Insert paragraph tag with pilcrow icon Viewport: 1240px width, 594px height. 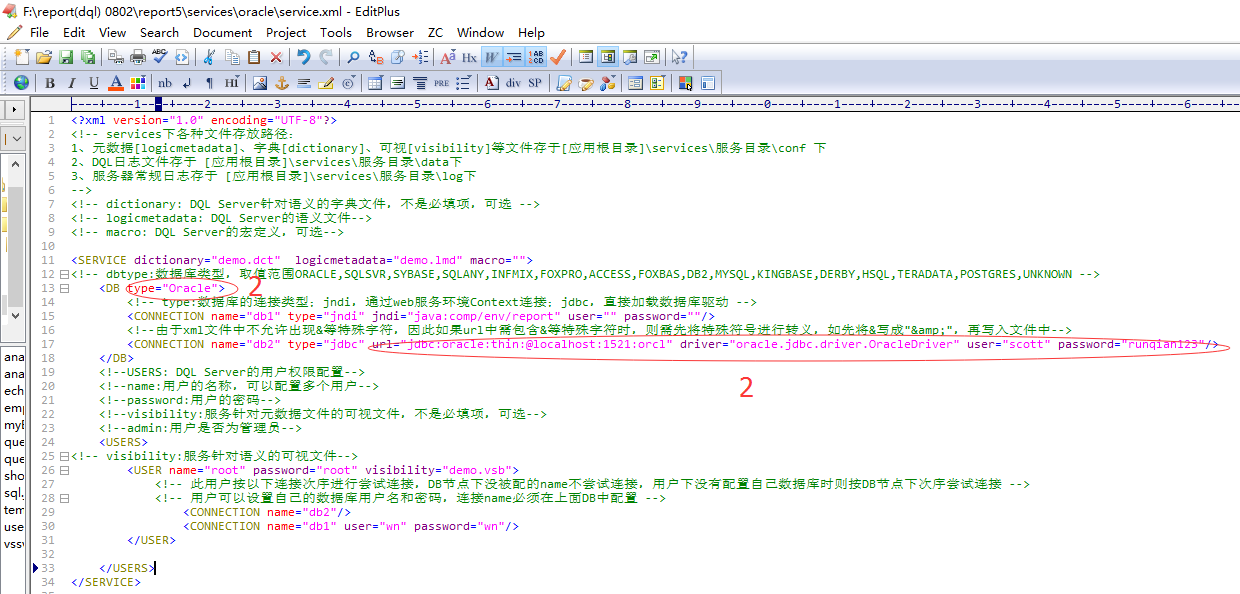tap(210, 83)
